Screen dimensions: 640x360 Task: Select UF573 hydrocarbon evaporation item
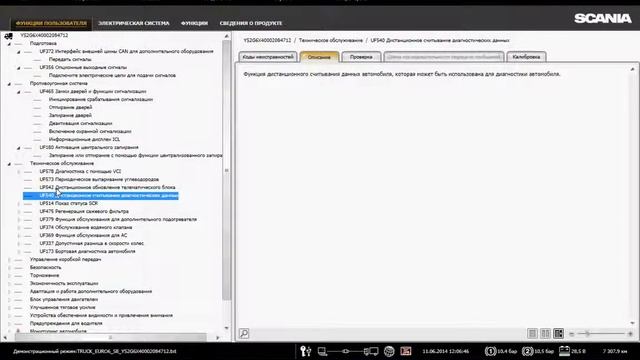coord(99,180)
